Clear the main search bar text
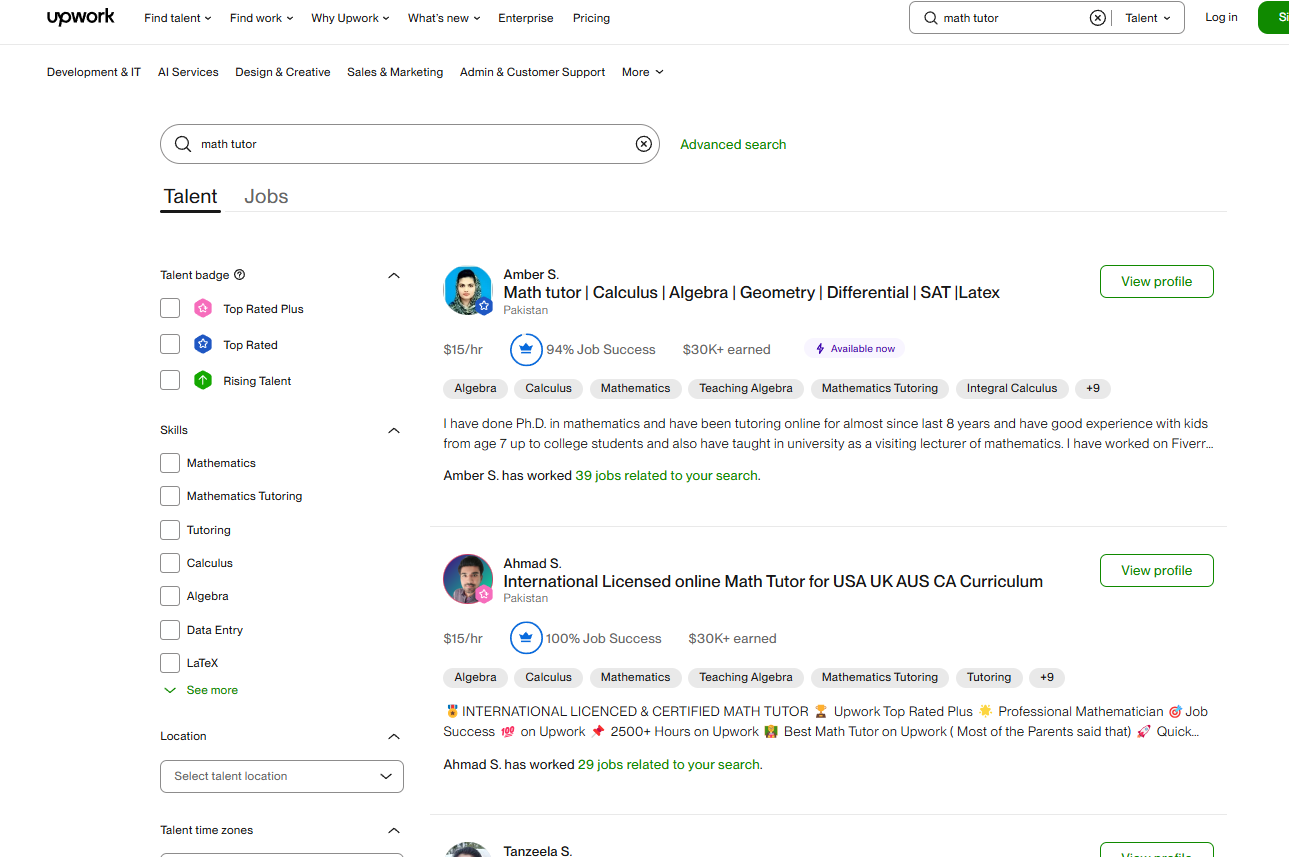Image resolution: width=1289 pixels, height=857 pixels. tap(644, 144)
